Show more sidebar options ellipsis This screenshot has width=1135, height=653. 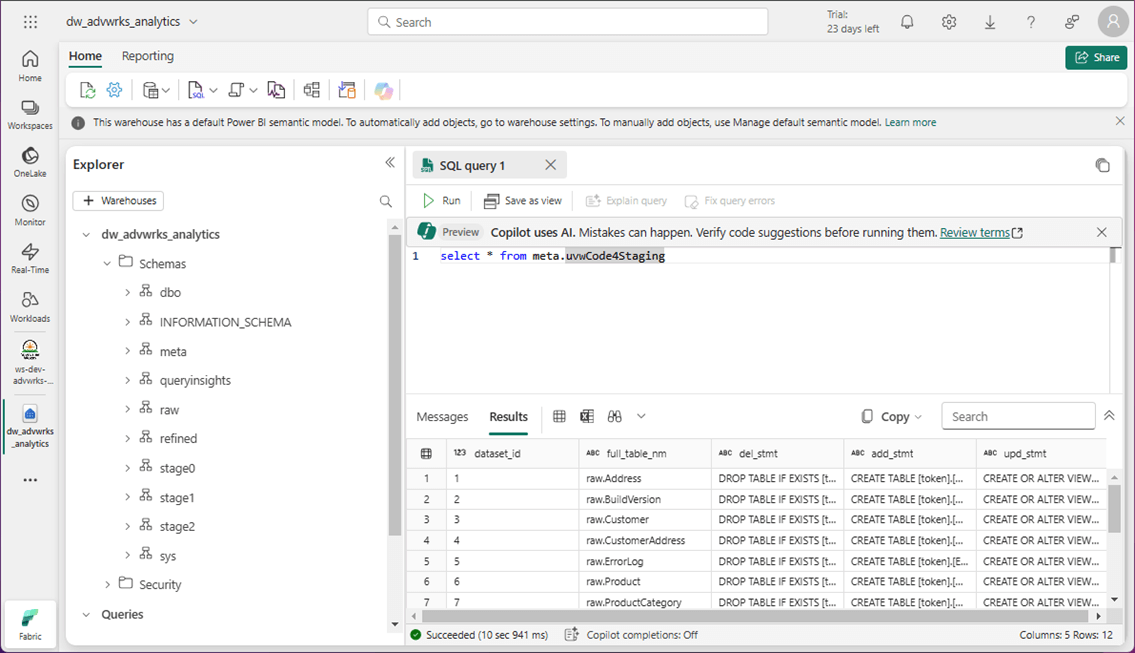[30, 480]
